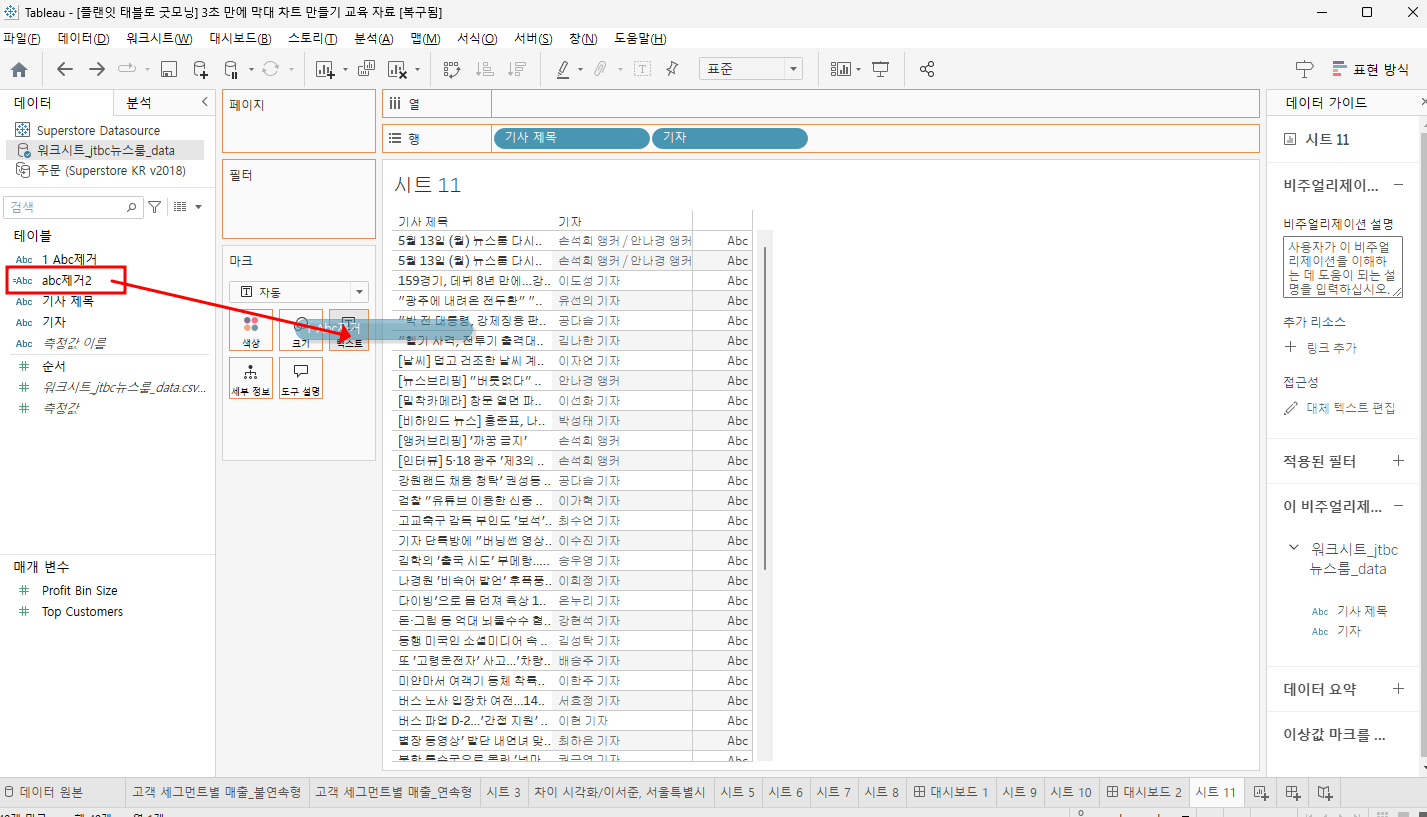
Task: Open the 도움말(H) menu
Action: [x=639, y=38]
